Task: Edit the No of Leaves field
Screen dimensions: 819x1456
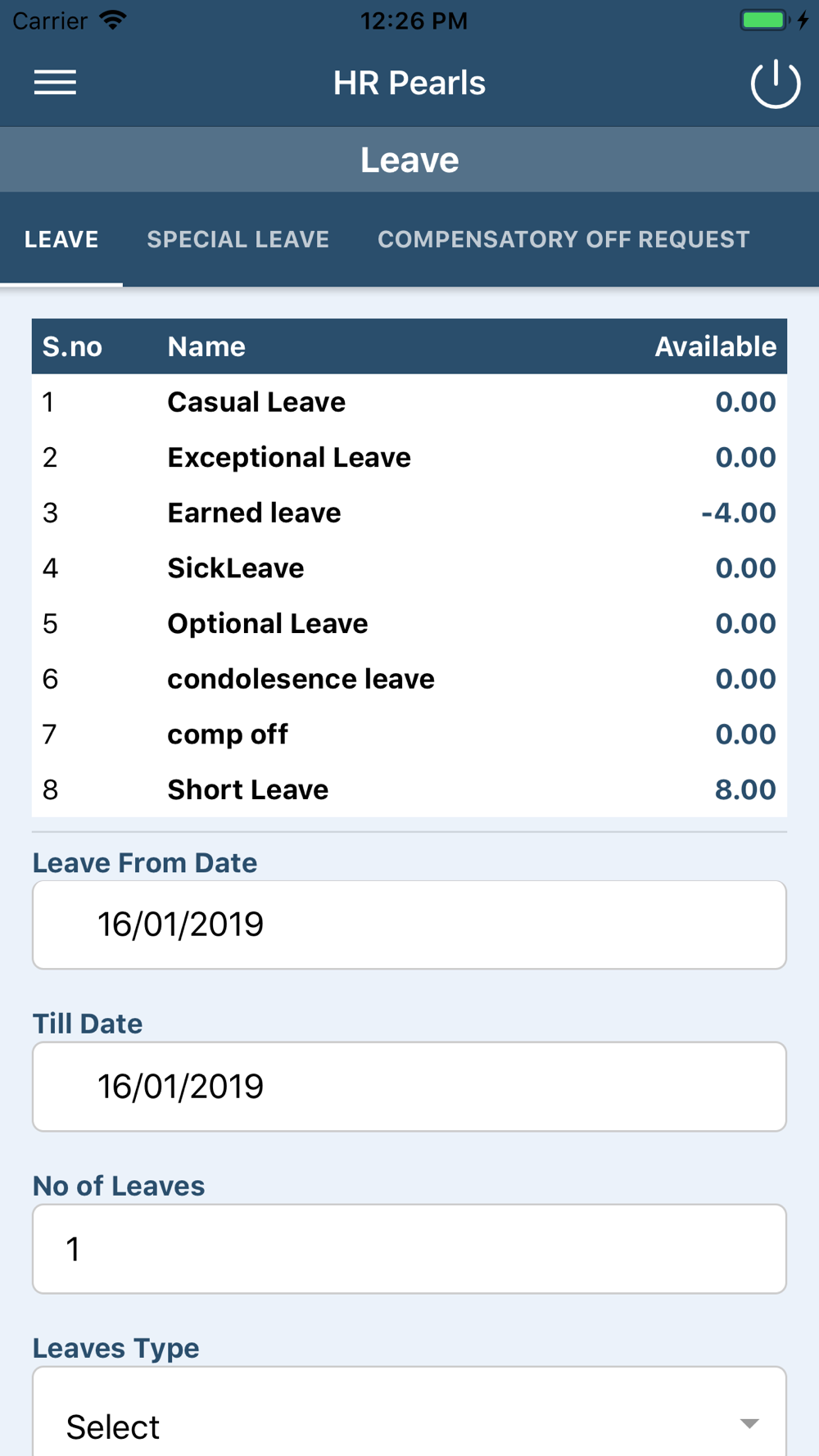Action: [409, 1249]
